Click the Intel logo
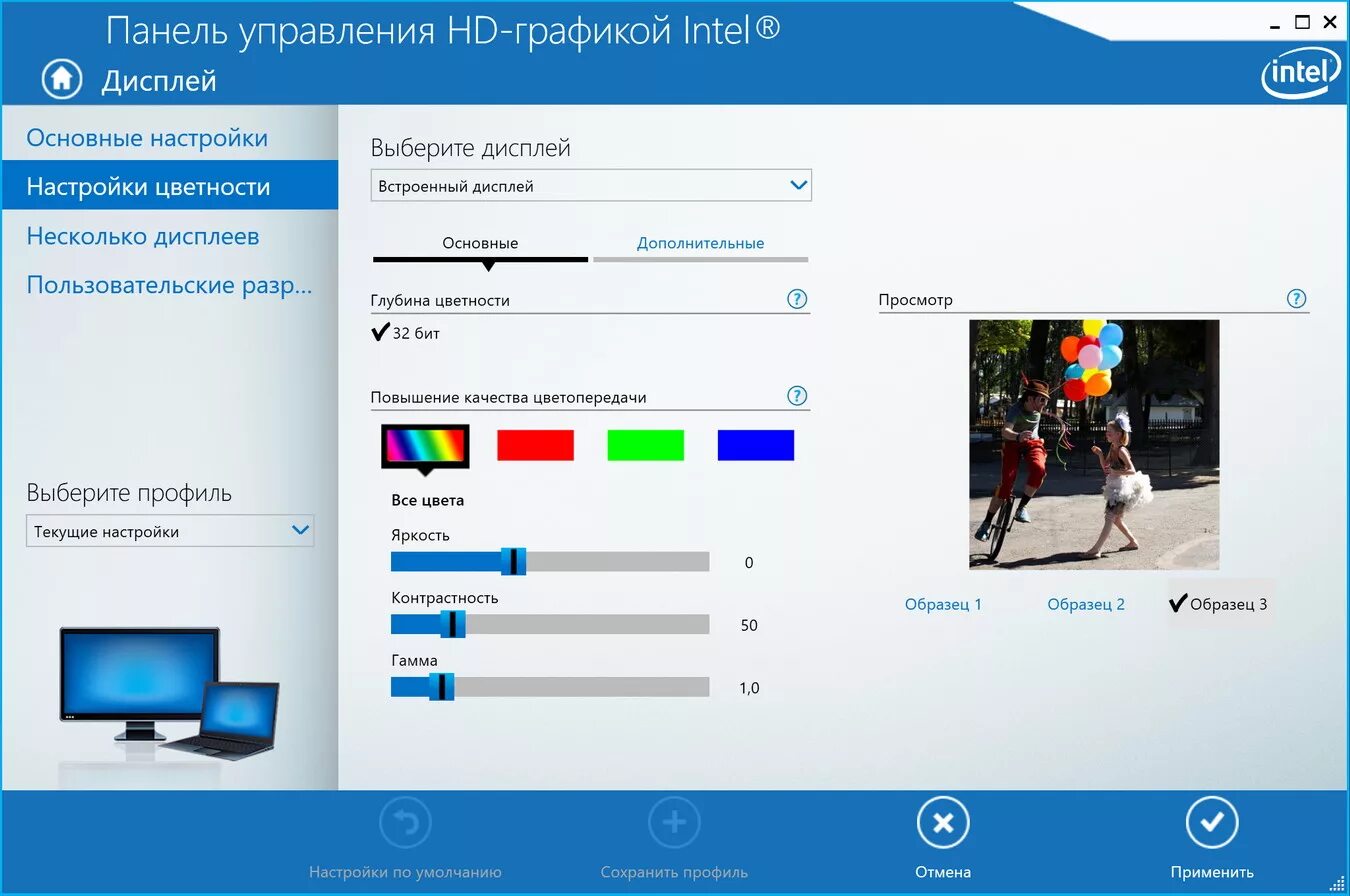 coord(1300,74)
